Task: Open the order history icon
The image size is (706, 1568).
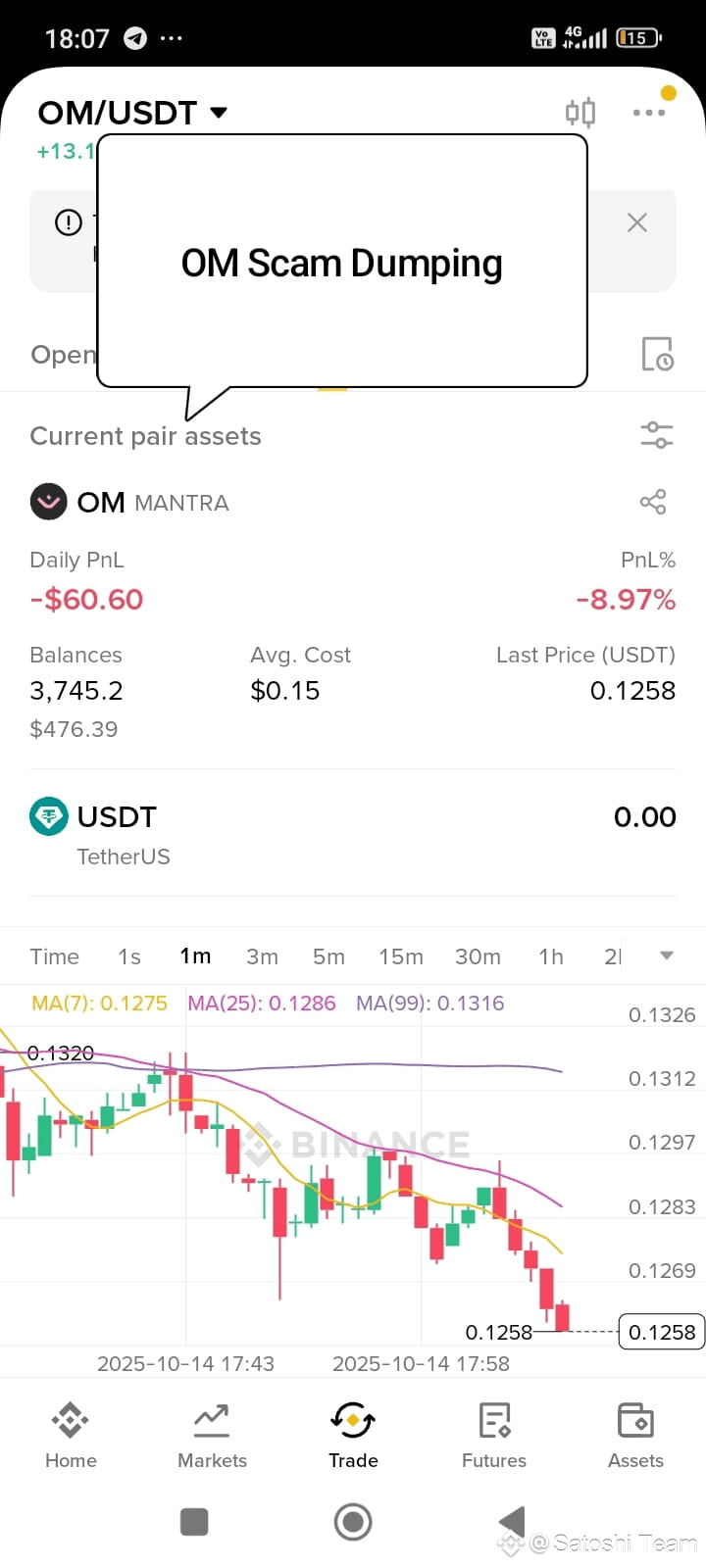Action: 657,354
